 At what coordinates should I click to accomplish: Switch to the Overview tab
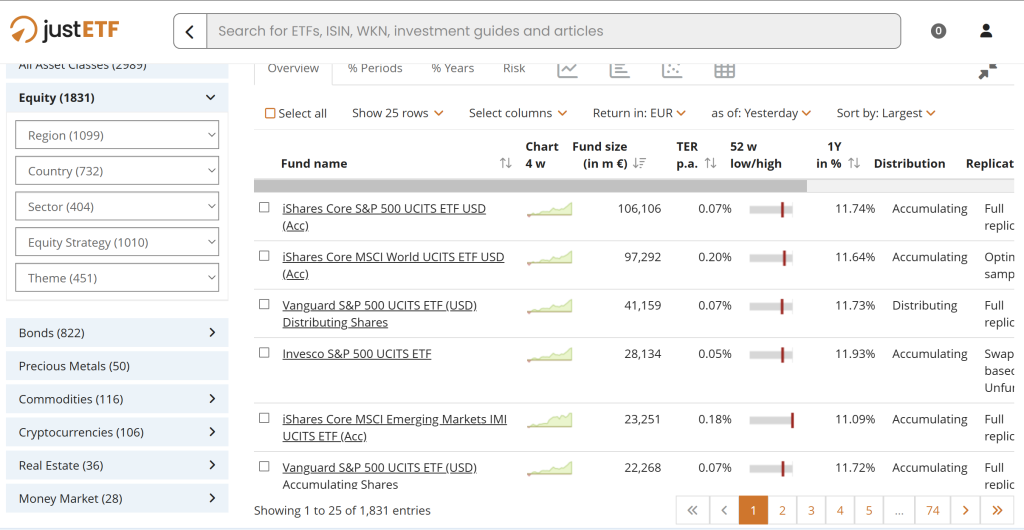pos(293,69)
